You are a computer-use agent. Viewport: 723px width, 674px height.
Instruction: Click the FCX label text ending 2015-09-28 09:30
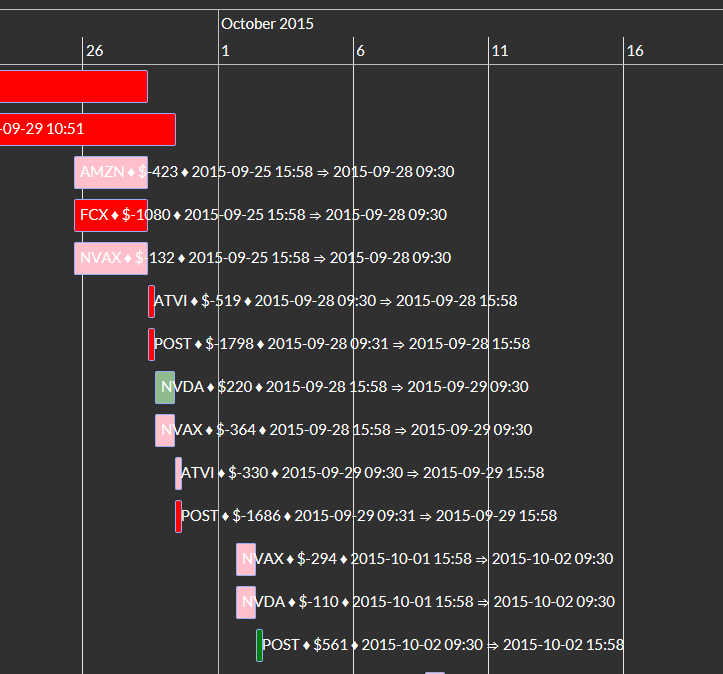pos(263,215)
